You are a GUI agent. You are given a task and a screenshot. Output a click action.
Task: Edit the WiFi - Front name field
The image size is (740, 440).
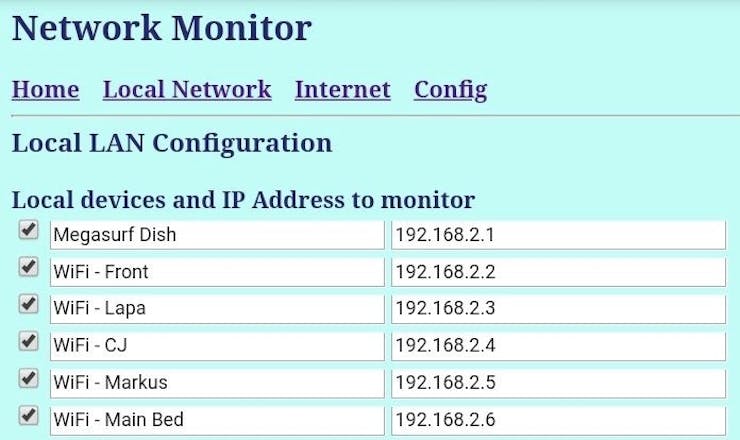point(217,272)
